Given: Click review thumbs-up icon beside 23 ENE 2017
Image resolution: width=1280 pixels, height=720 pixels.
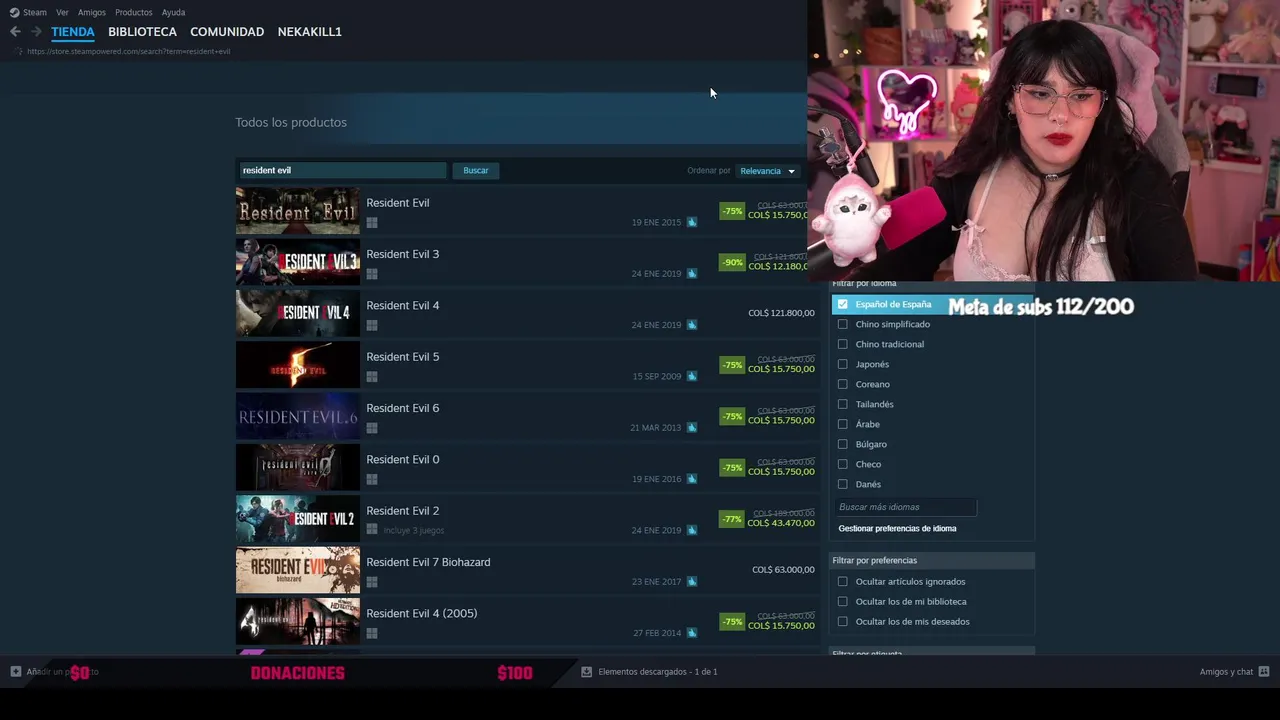Looking at the screenshot, I should point(691,581).
